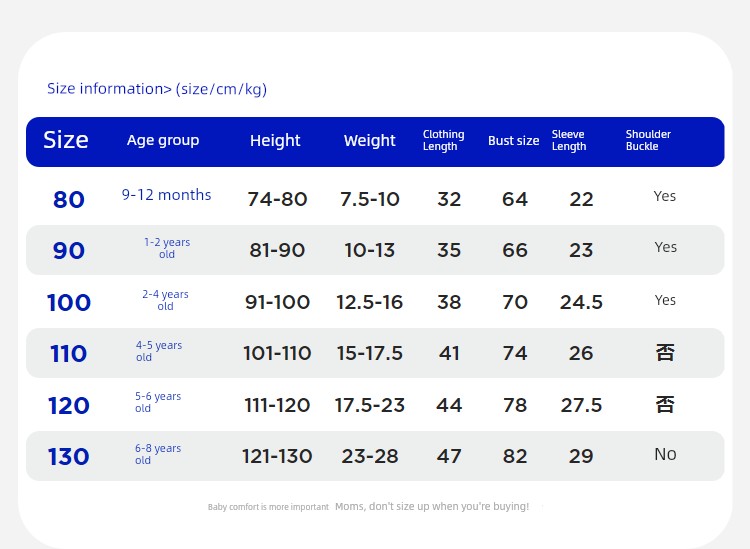
Task: Click the No shoulder buckle value
Action: click(665, 454)
